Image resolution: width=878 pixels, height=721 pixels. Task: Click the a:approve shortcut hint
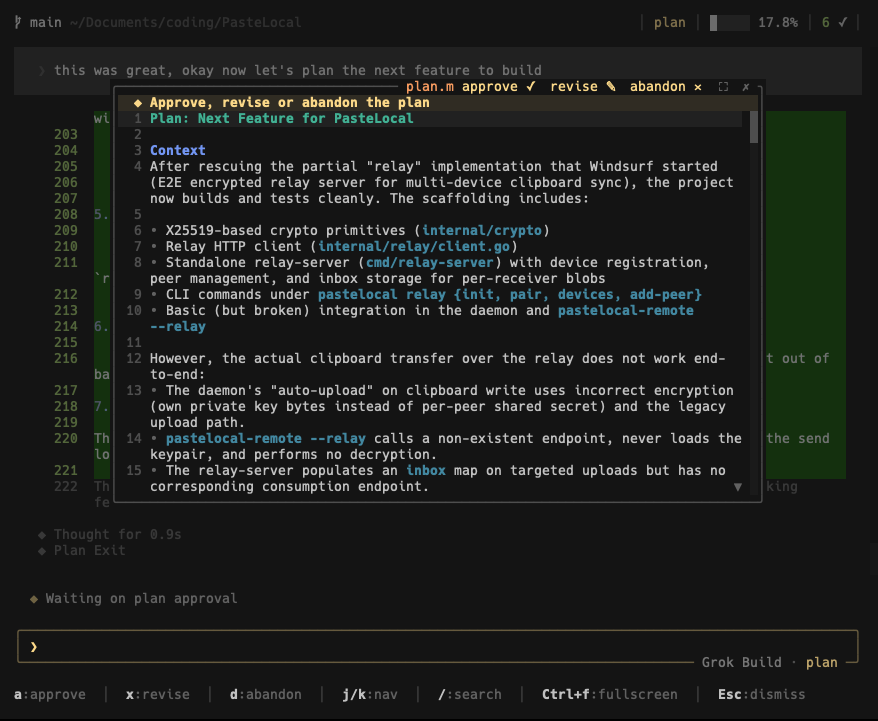coord(50,695)
